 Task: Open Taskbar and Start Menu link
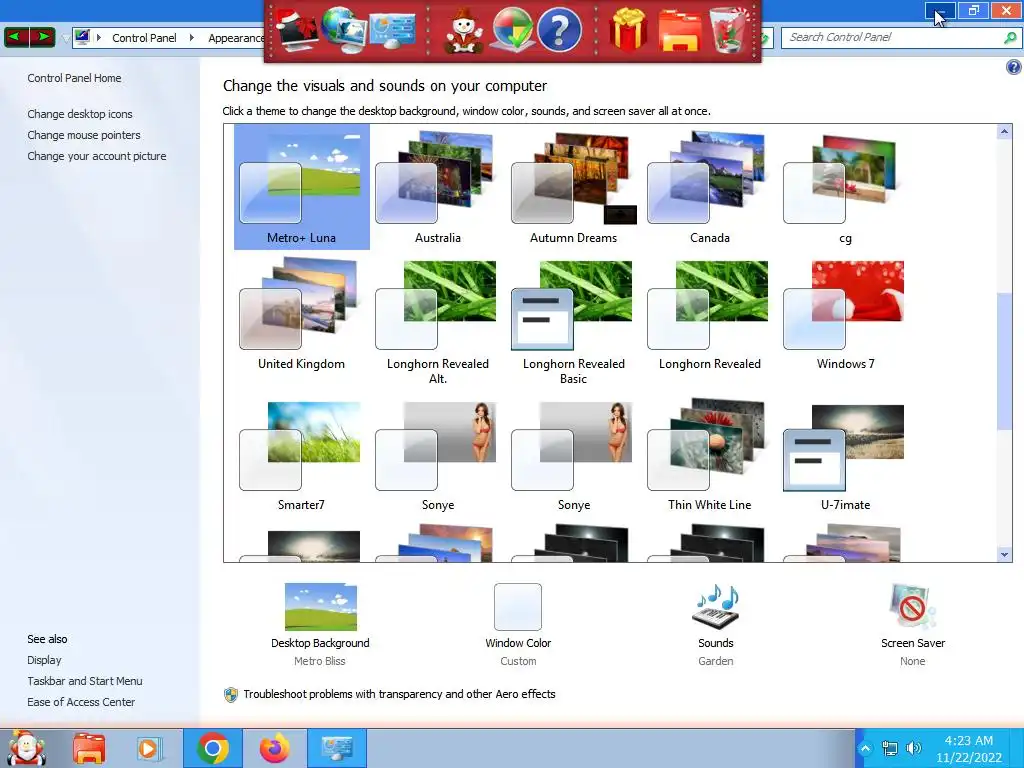click(85, 681)
